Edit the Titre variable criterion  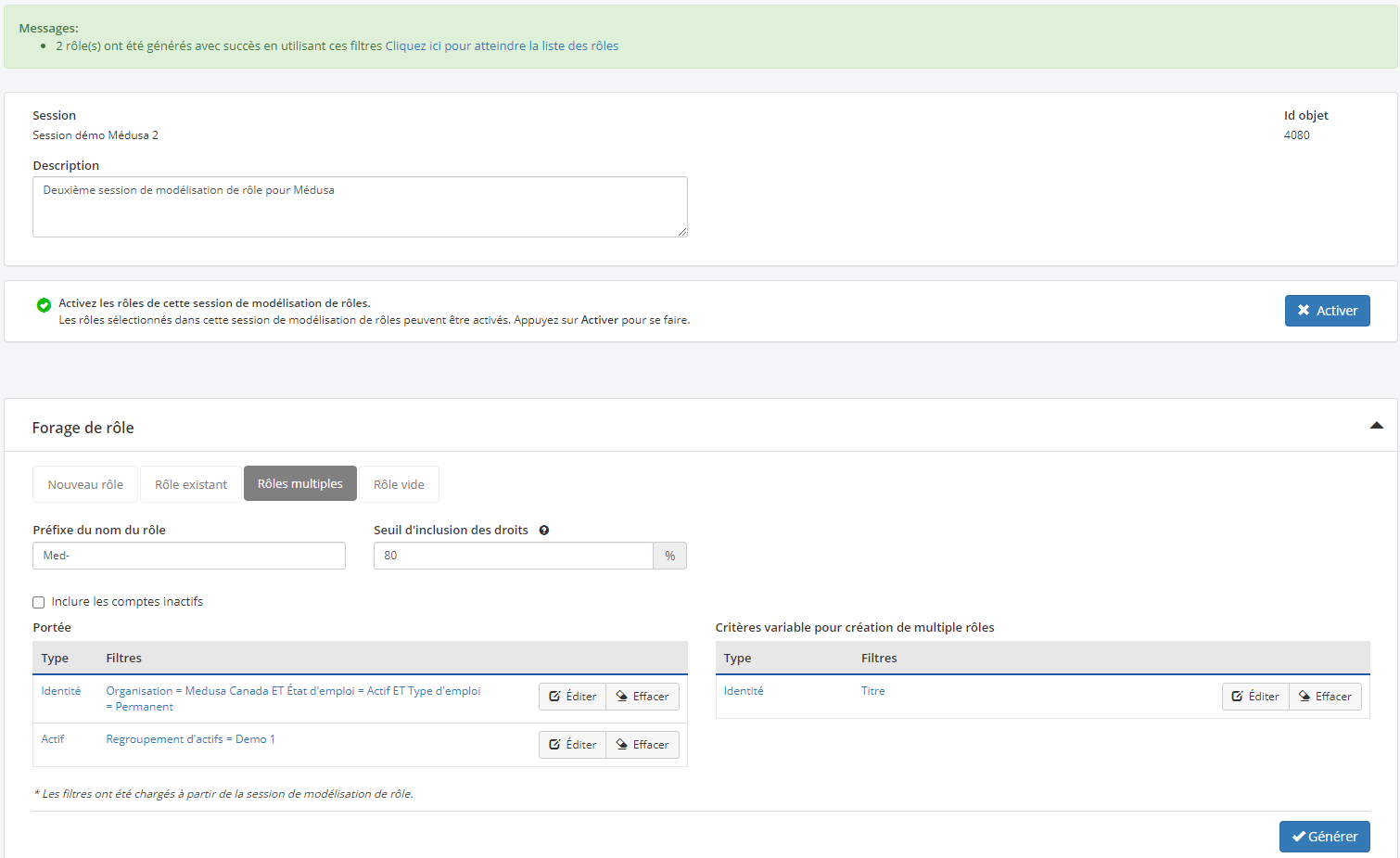(x=1255, y=697)
